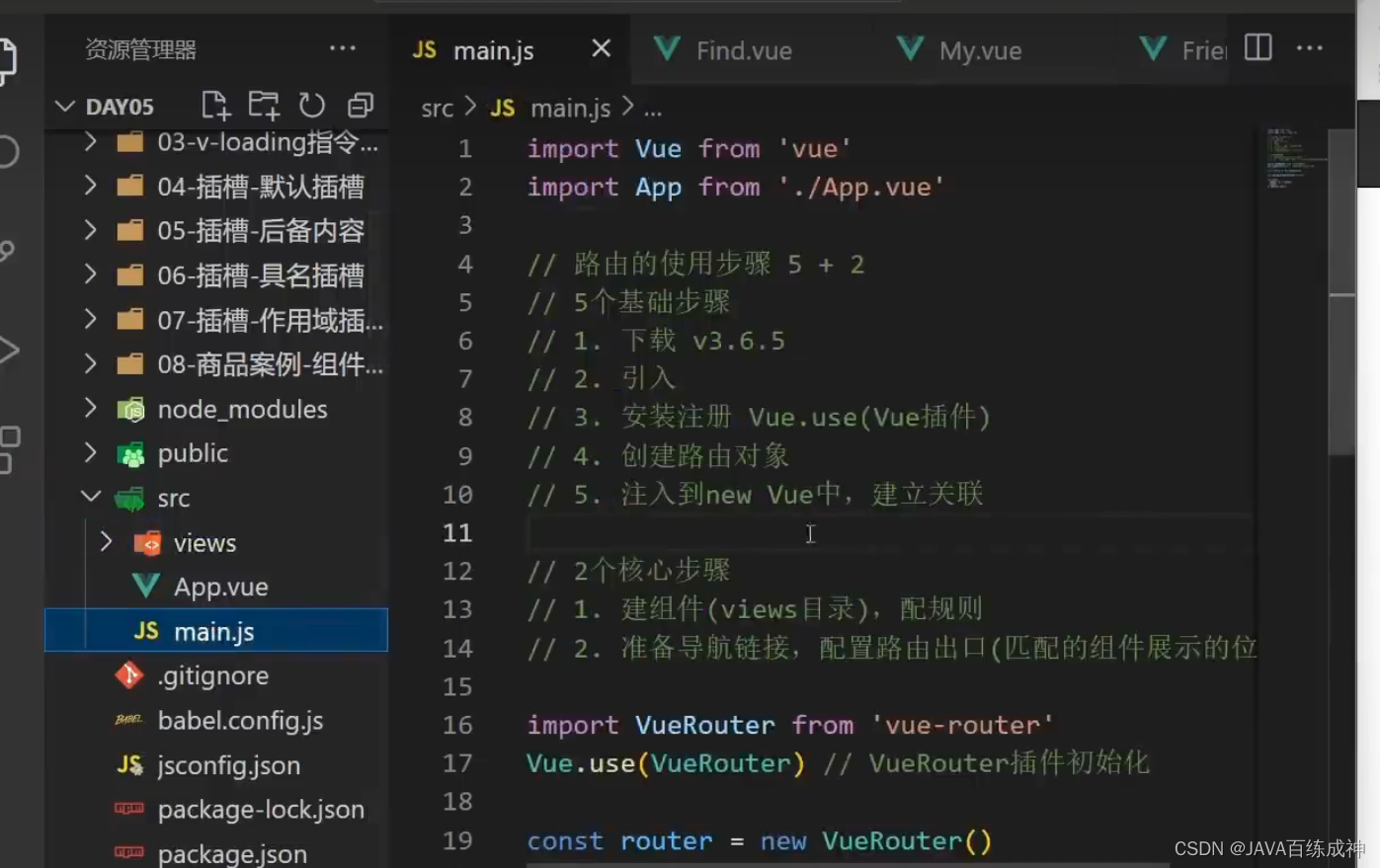1380x868 pixels.
Task: Click the New Folder icon in explorer header
Action: click(x=264, y=105)
